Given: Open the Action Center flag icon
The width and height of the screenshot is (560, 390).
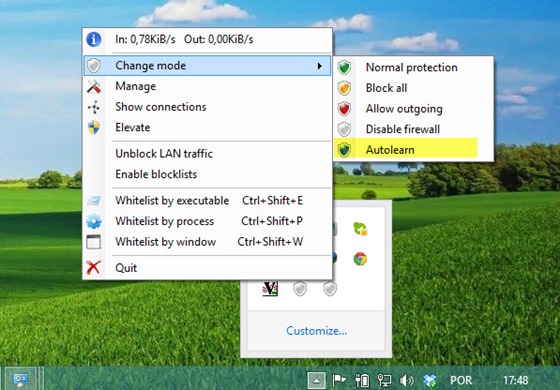Looking at the screenshot, I should (x=339, y=380).
